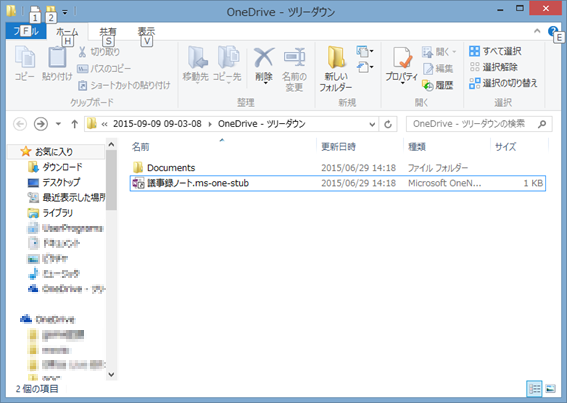The image size is (567, 403).
Task: Open Help question mark icon
Action: coord(553,31)
